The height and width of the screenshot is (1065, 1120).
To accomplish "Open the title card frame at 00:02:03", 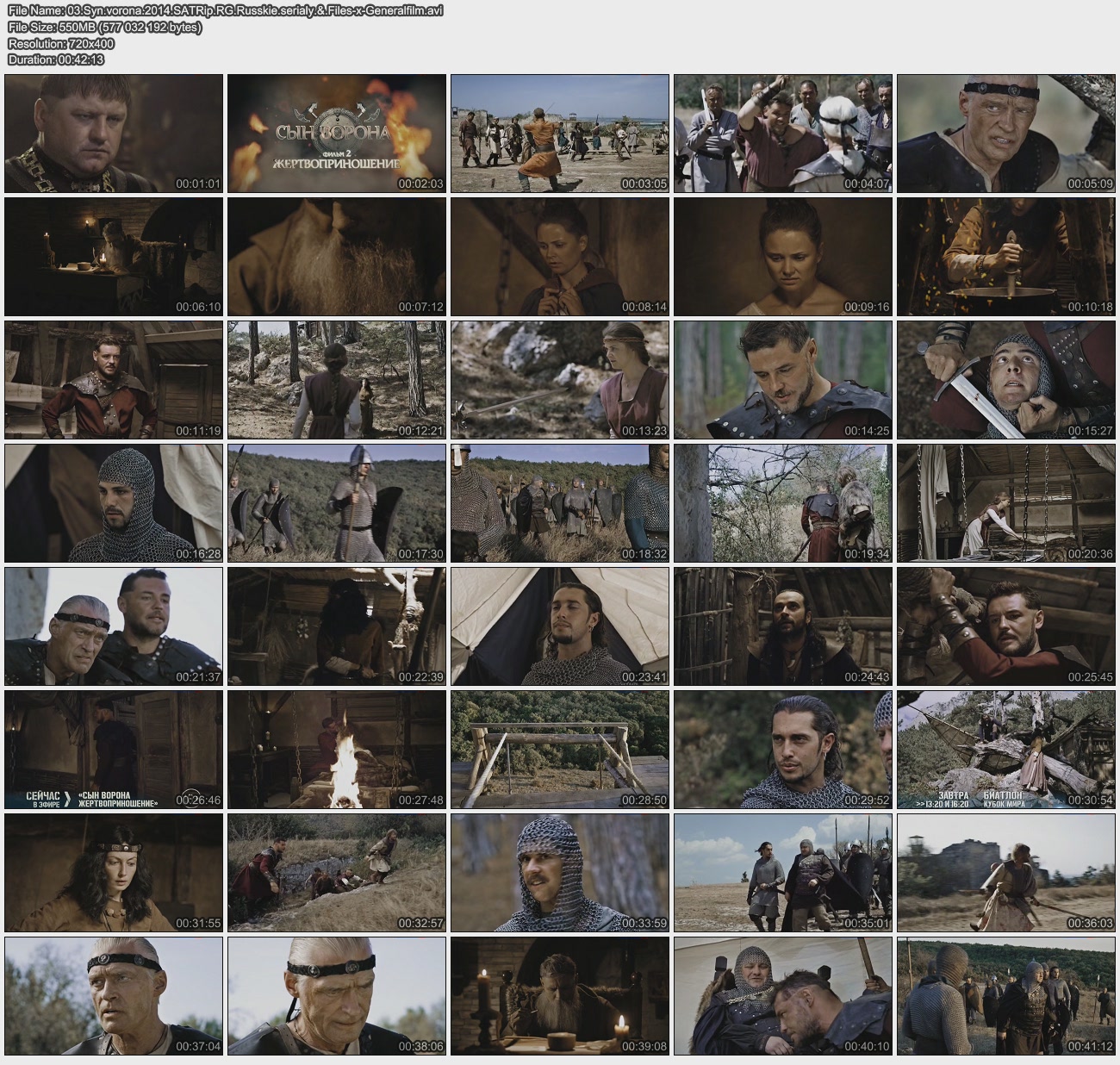I will pos(337,134).
